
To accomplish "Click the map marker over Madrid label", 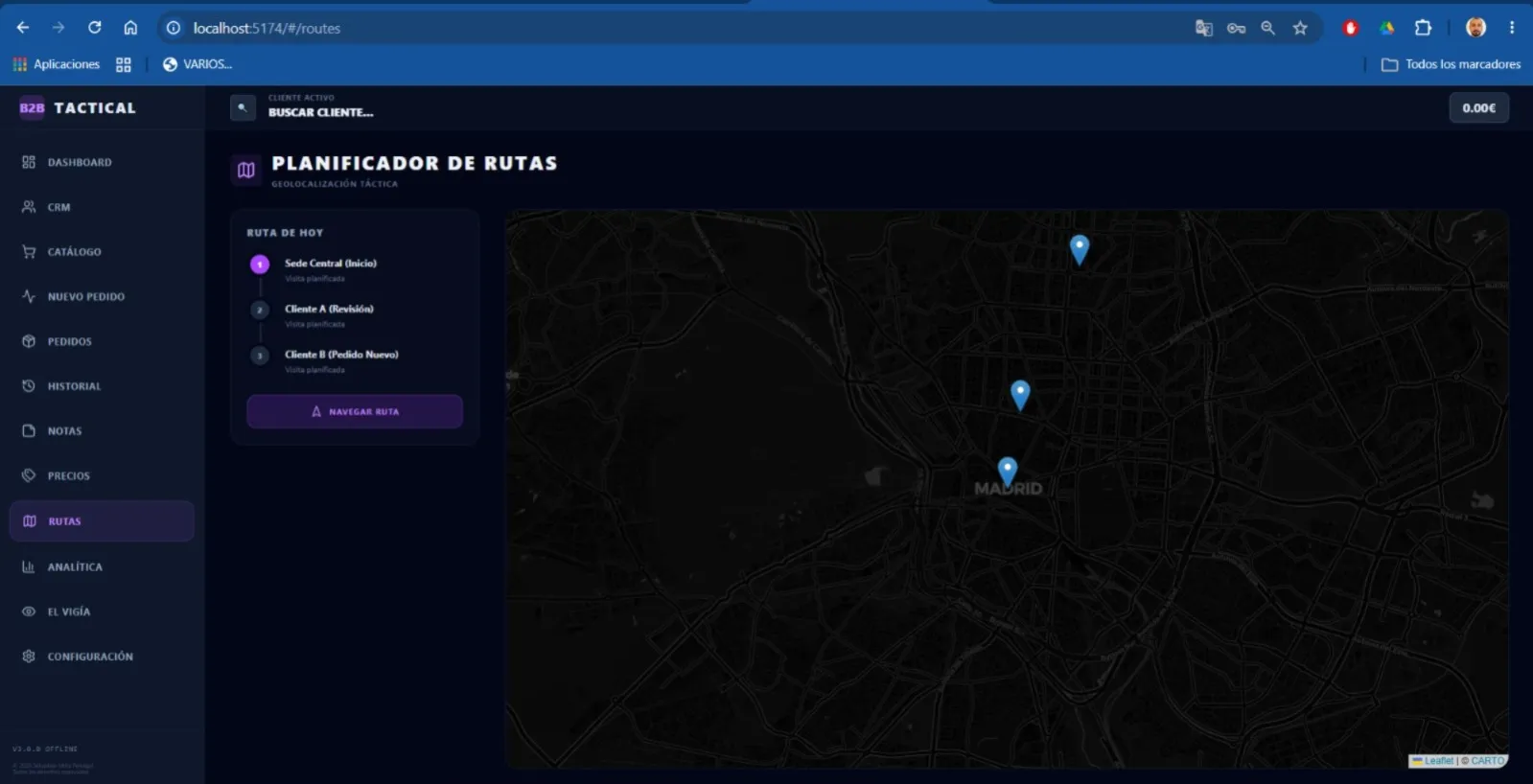I will (x=1007, y=471).
